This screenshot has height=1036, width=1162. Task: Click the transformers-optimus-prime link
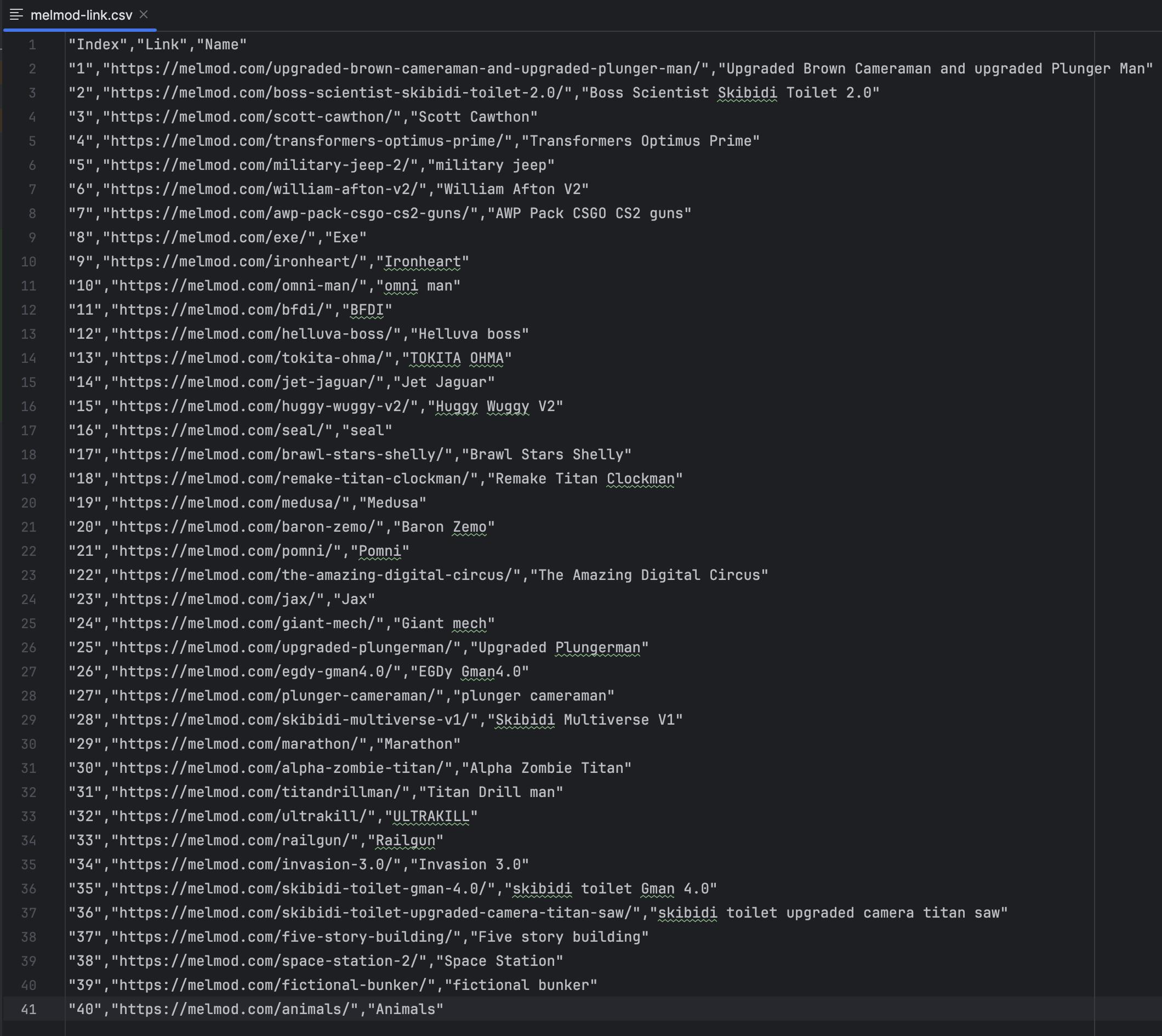(x=307, y=141)
